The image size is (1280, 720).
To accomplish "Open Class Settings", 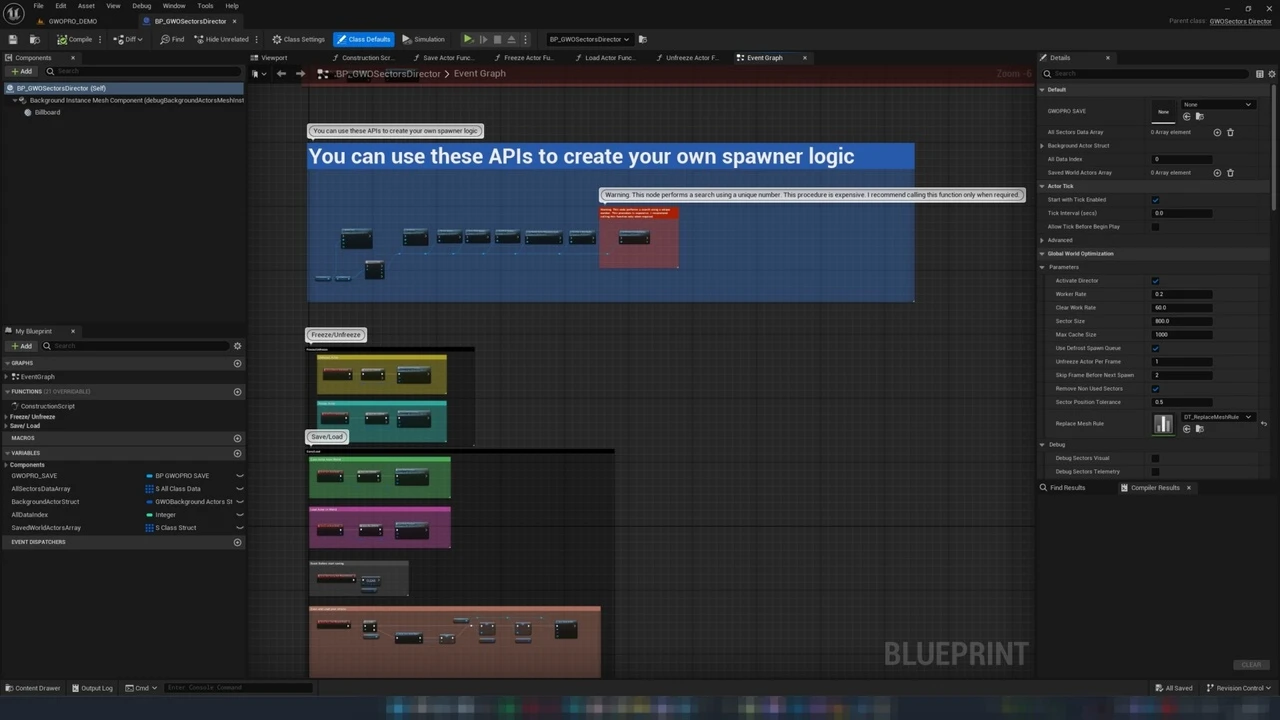I will (298, 39).
